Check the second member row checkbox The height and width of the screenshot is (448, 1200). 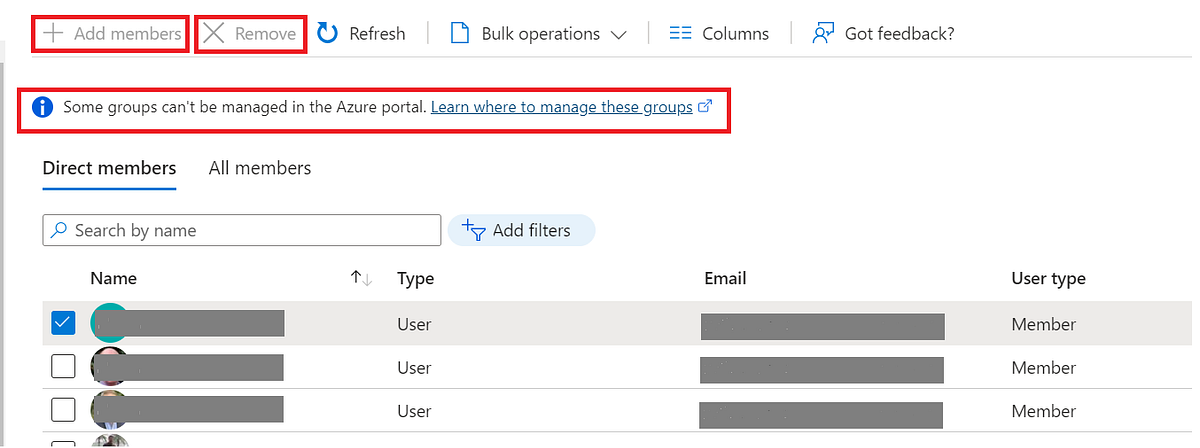(63, 367)
